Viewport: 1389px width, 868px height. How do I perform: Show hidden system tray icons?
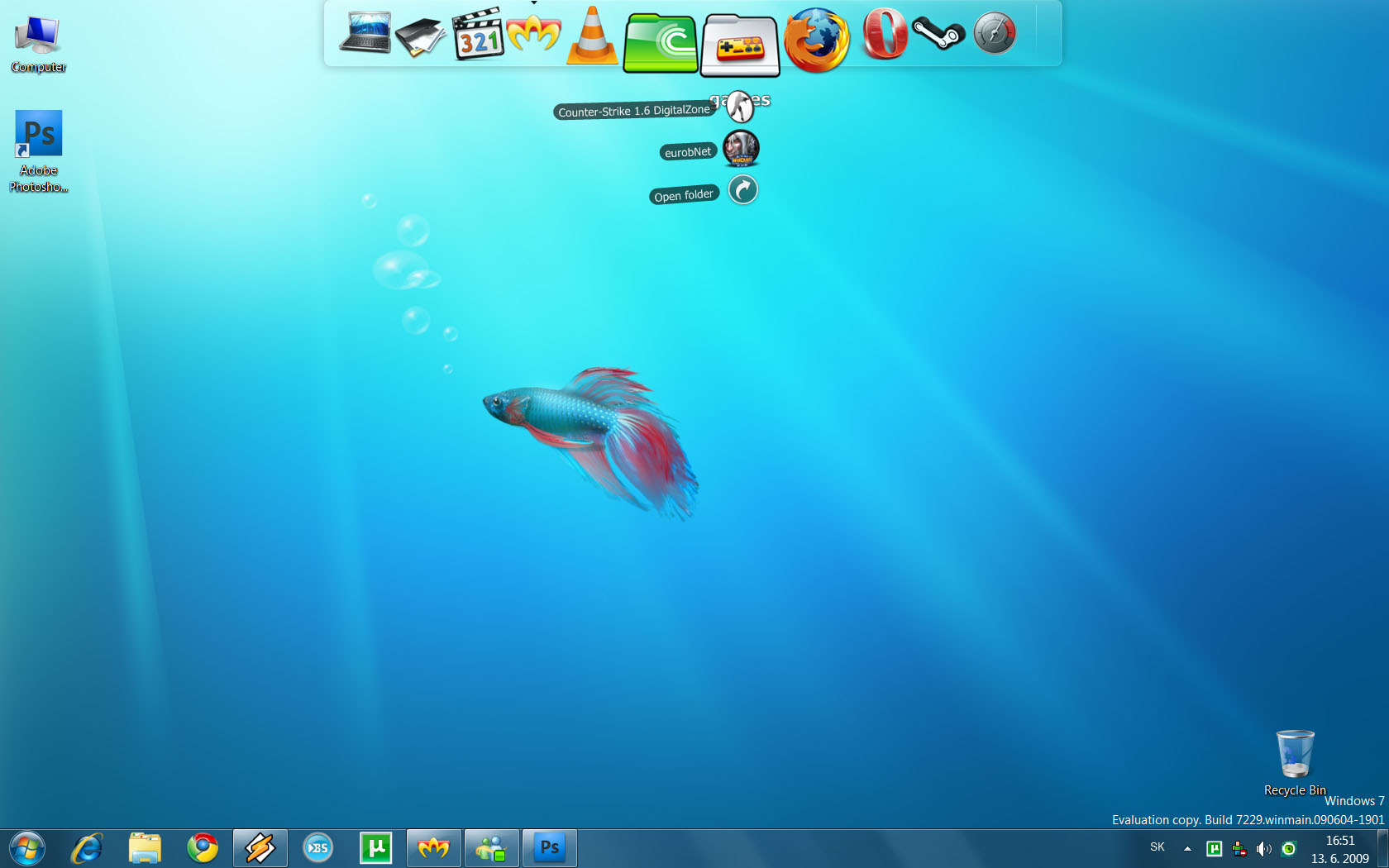coord(1187,848)
